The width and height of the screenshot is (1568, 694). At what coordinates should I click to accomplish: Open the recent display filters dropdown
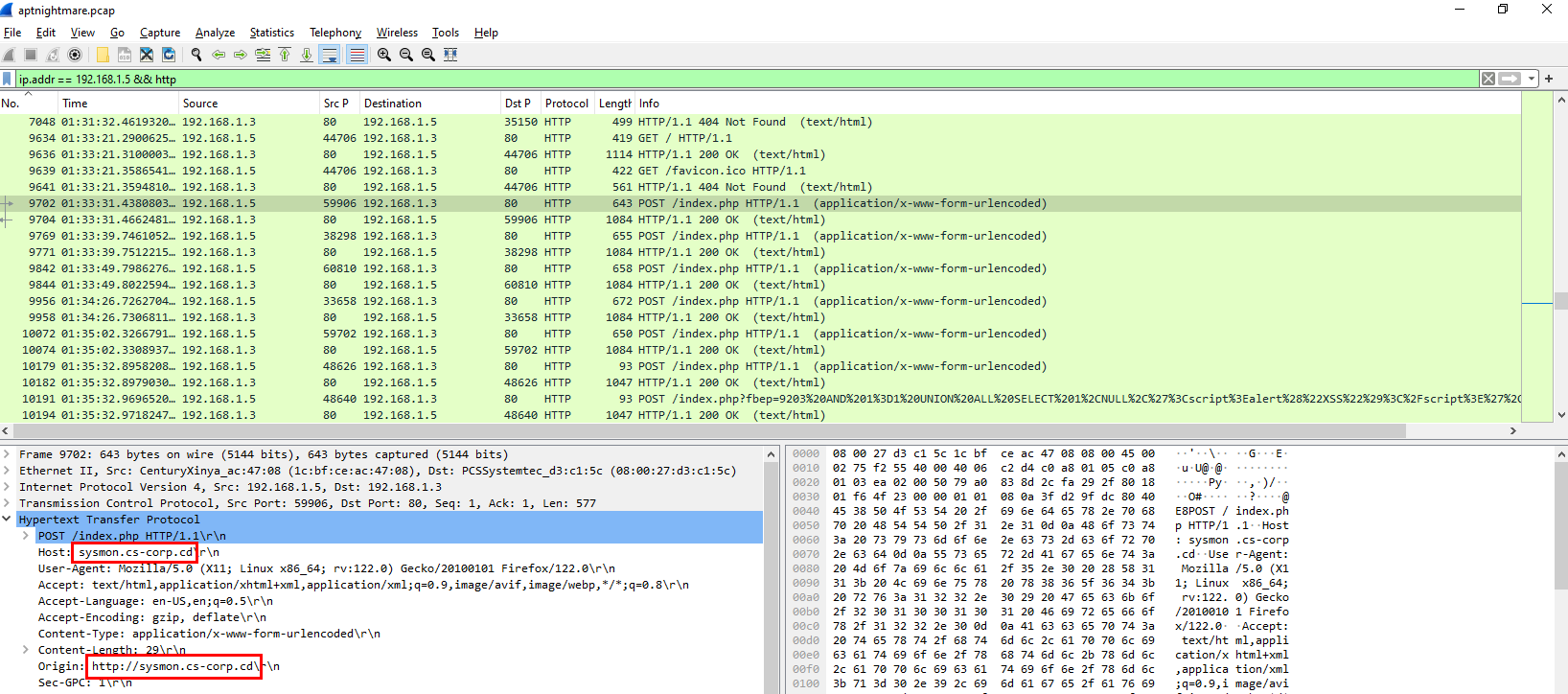(1532, 79)
